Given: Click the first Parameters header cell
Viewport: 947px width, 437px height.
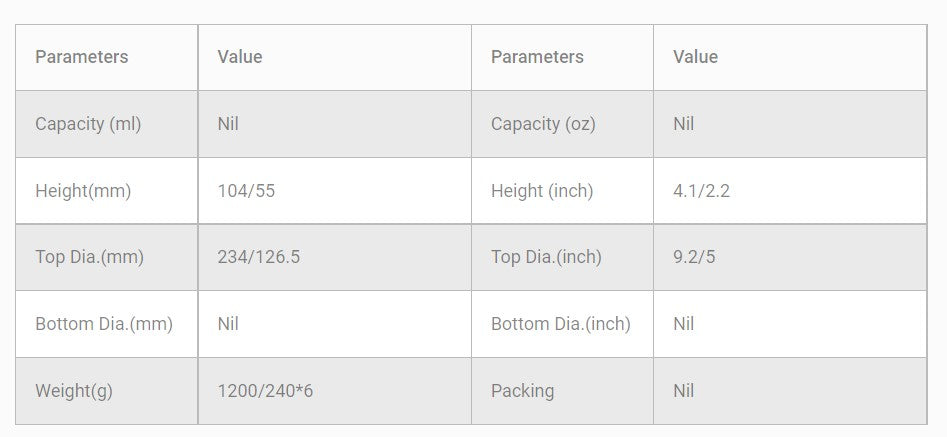Looking at the screenshot, I should (82, 57).
